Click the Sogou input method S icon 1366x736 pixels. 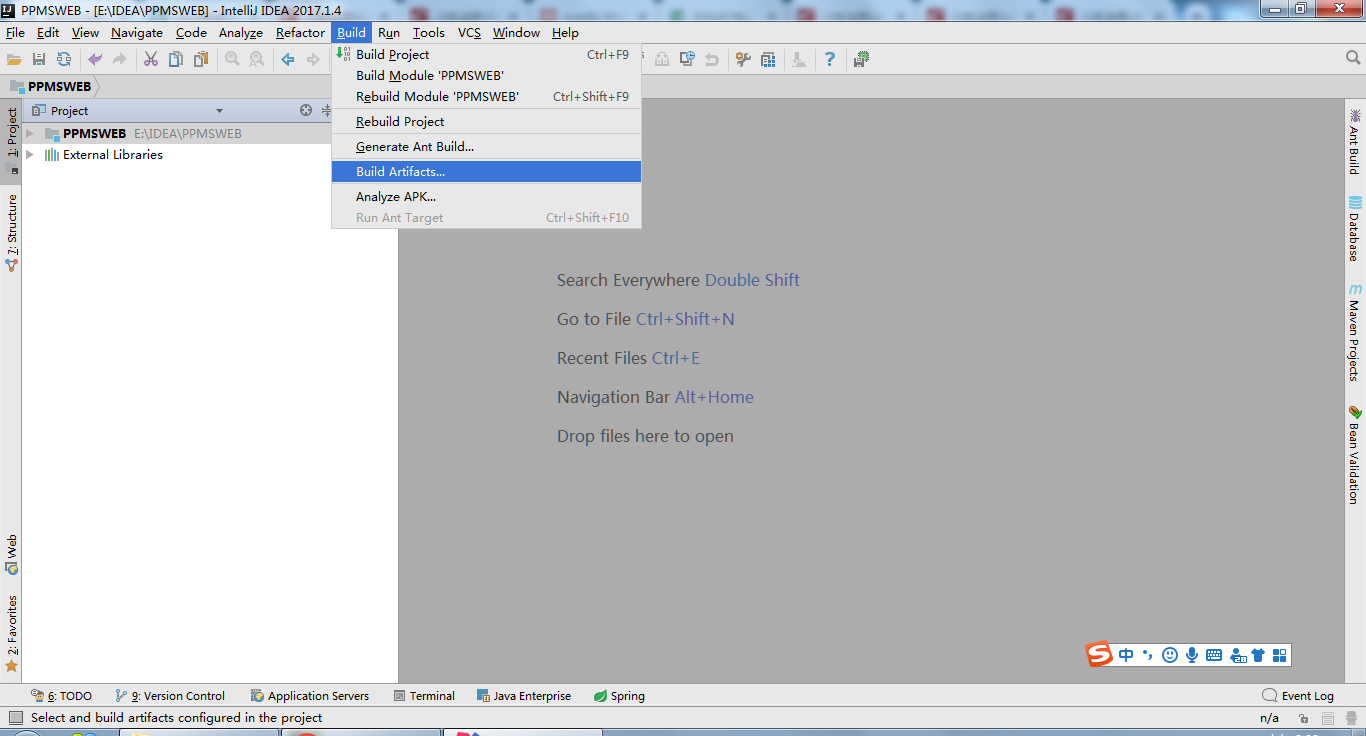click(x=1100, y=655)
